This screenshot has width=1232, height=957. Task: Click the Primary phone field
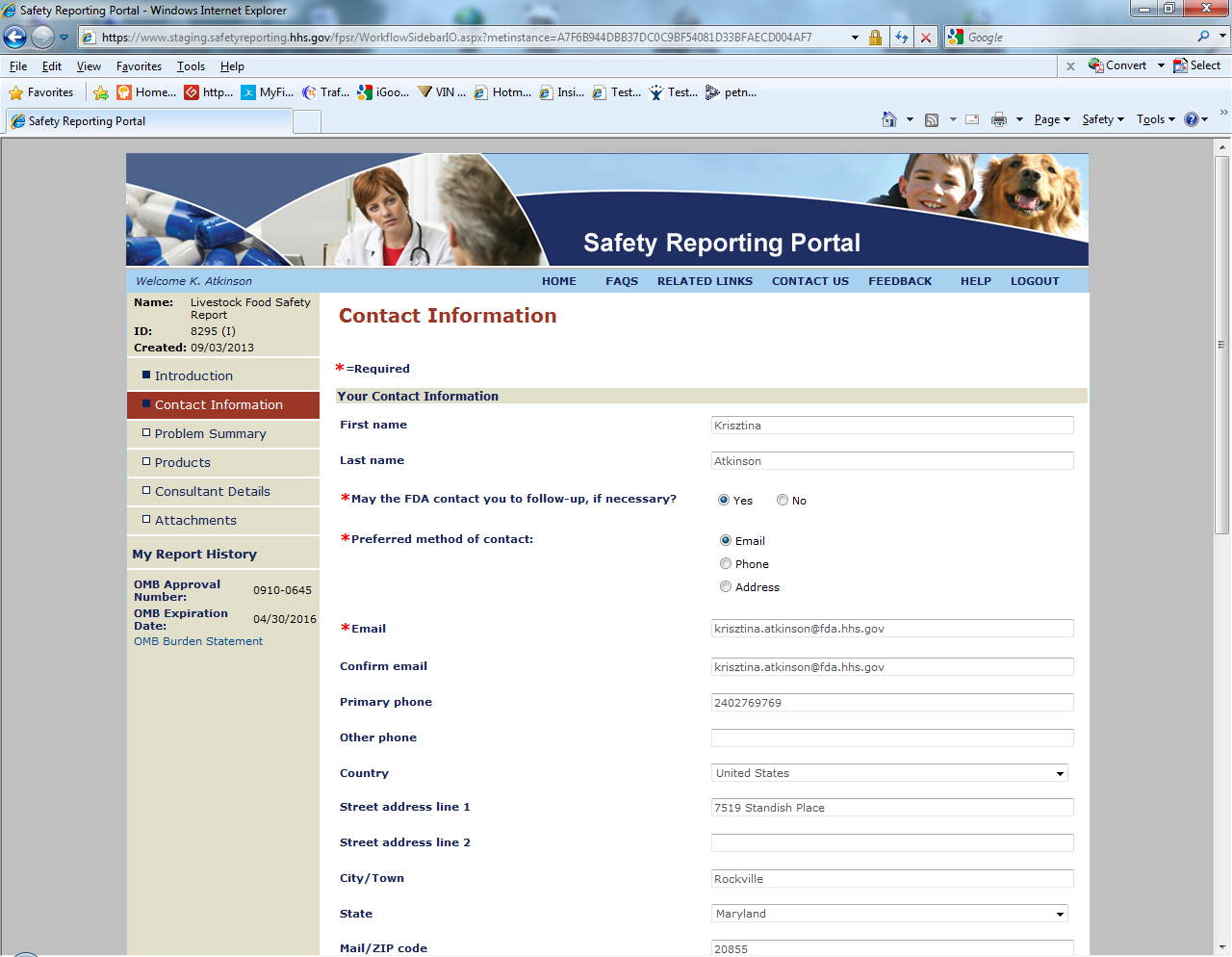point(892,702)
